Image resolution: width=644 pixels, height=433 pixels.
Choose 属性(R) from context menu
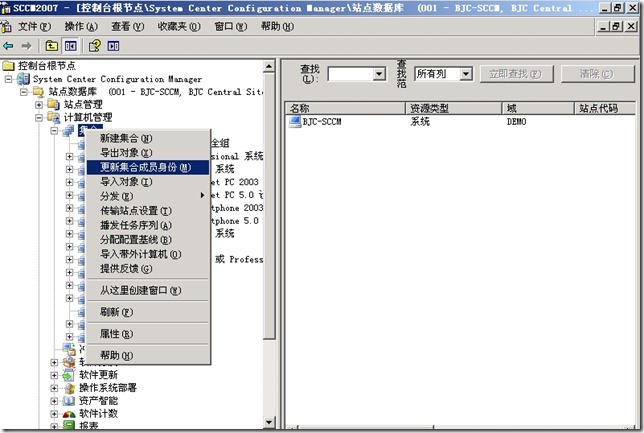148,334
